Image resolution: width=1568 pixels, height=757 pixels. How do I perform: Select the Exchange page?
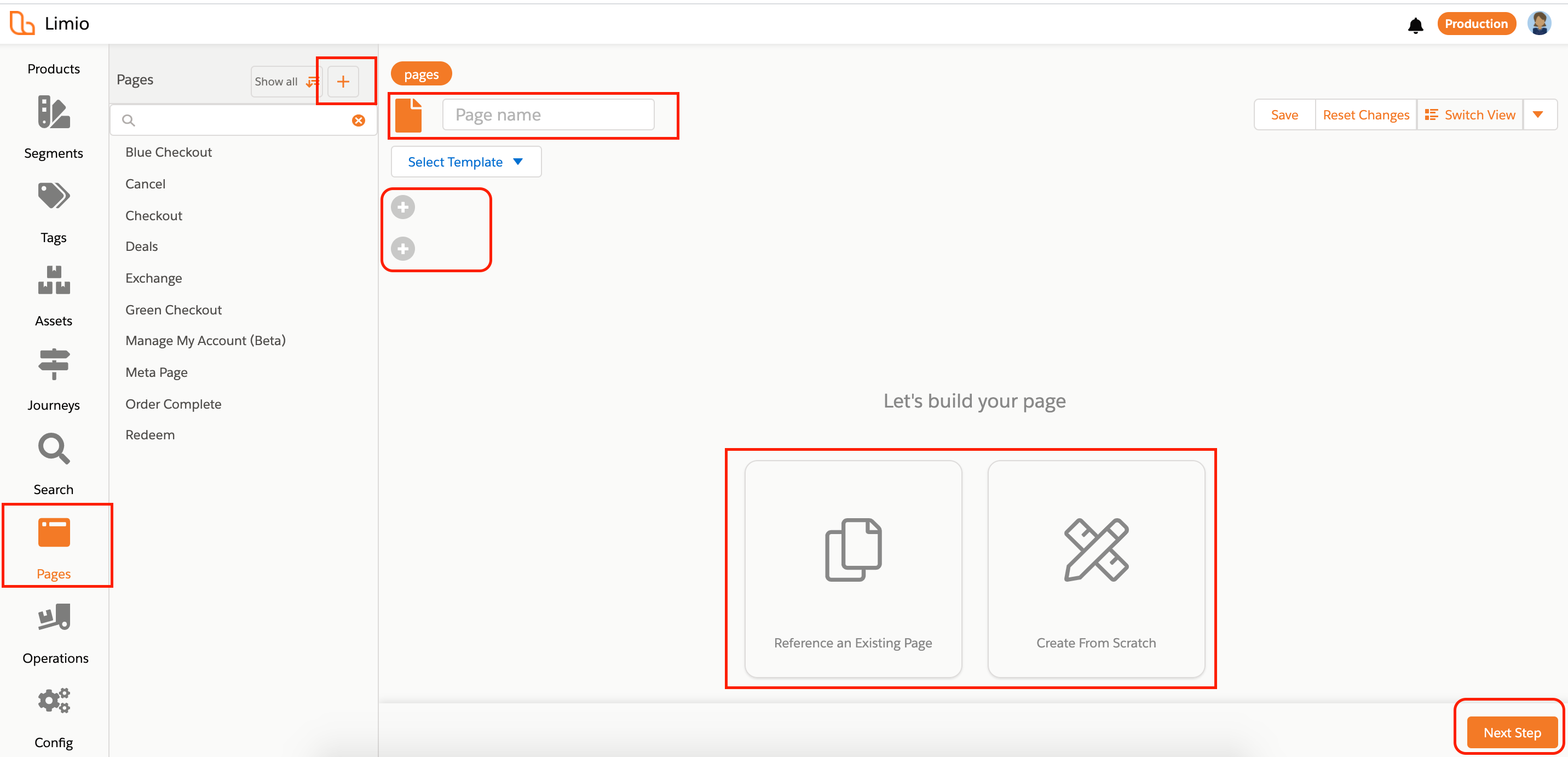coord(154,278)
